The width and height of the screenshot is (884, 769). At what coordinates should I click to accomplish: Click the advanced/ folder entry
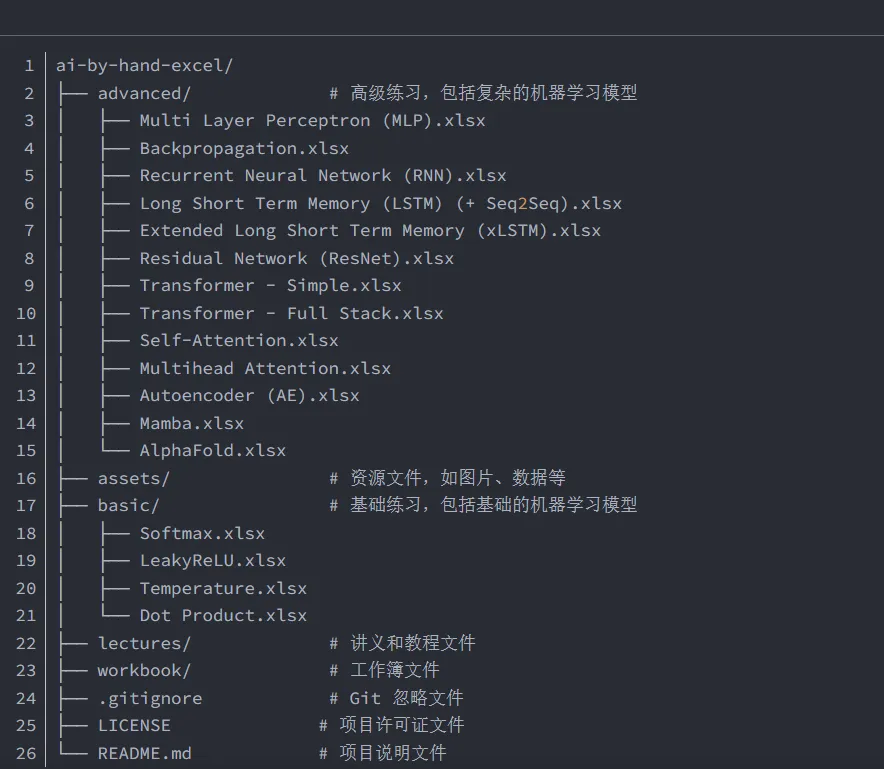click(144, 93)
